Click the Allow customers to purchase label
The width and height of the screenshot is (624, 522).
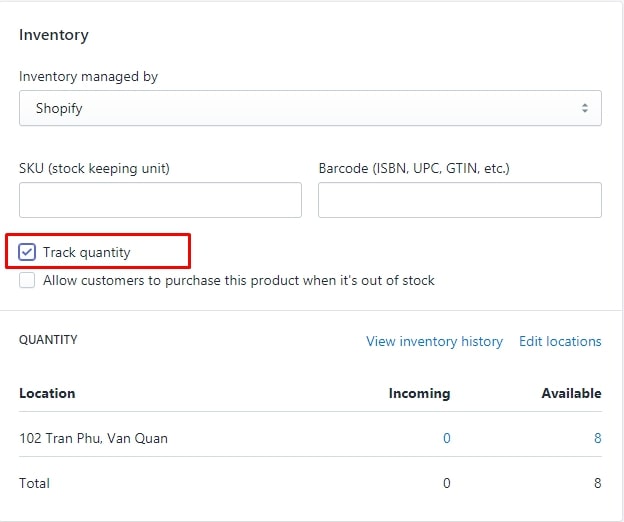pos(239,281)
